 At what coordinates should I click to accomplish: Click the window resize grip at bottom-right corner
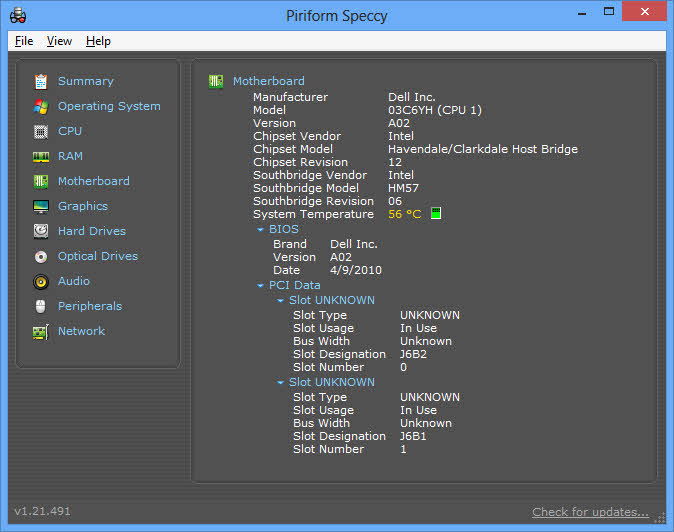pyautogui.click(x=659, y=519)
